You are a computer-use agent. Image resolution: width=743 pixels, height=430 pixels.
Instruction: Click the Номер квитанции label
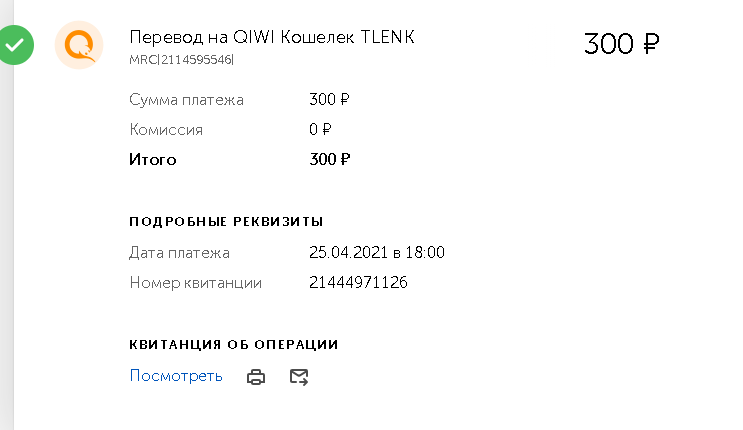click(x=196, y=283)
